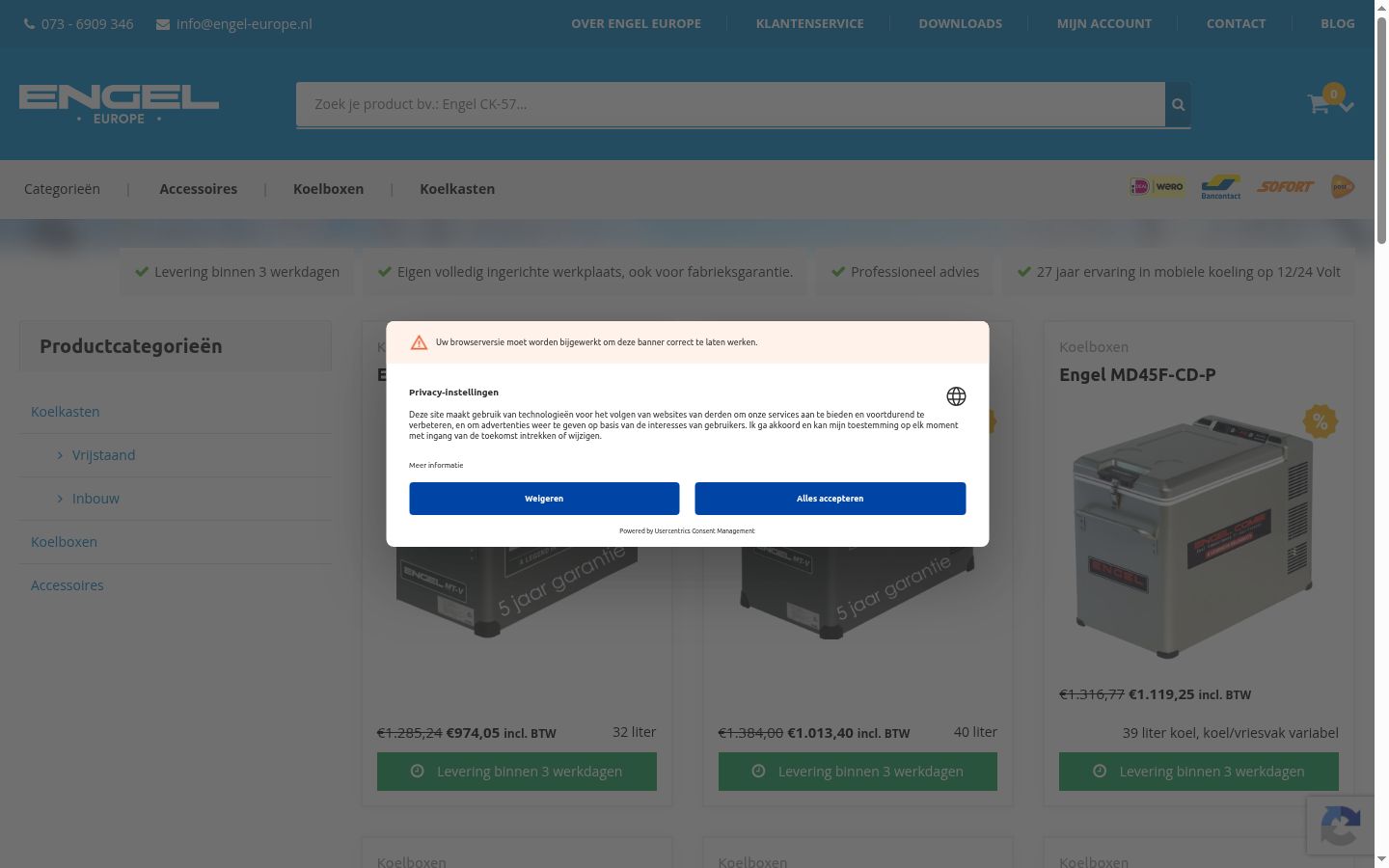Viewport: 1389px width, 868px height.
Task: Click the clock icon on the 40 liter delivery button
Action: click(x=758, y=772)
